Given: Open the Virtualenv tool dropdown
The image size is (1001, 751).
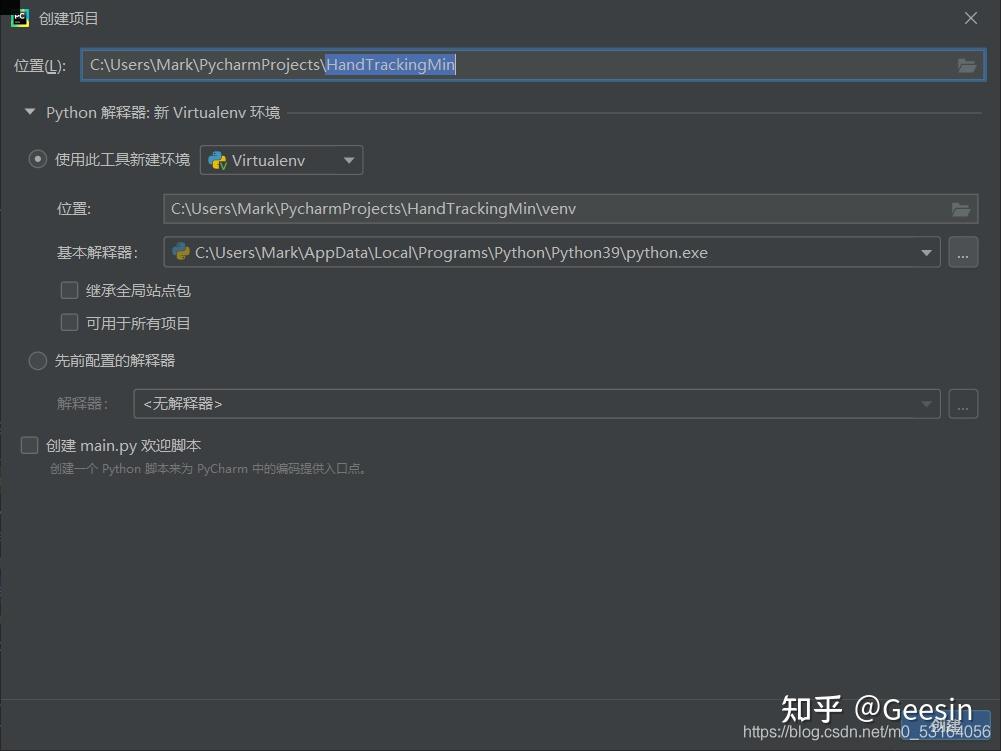Looking at the screenshot, I should point(348,160).
